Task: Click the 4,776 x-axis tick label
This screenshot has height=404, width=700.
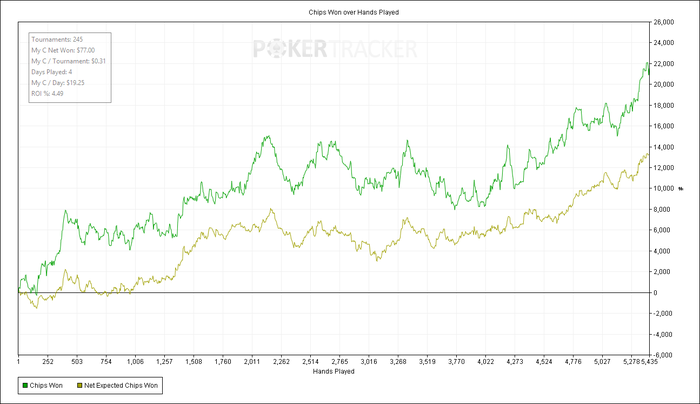Action: pyautogui.click(x=573, y=362)
